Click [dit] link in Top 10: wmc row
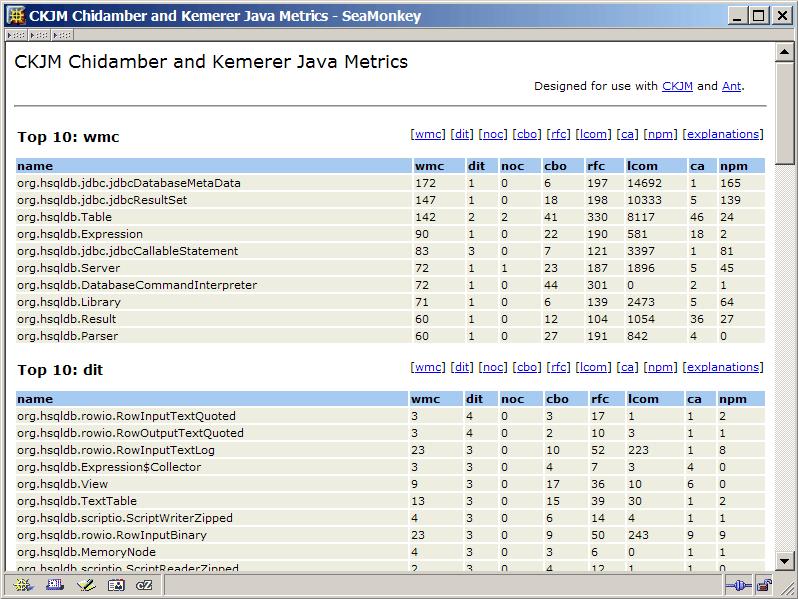Screen dimensions: 798x599 click(462, 134)
